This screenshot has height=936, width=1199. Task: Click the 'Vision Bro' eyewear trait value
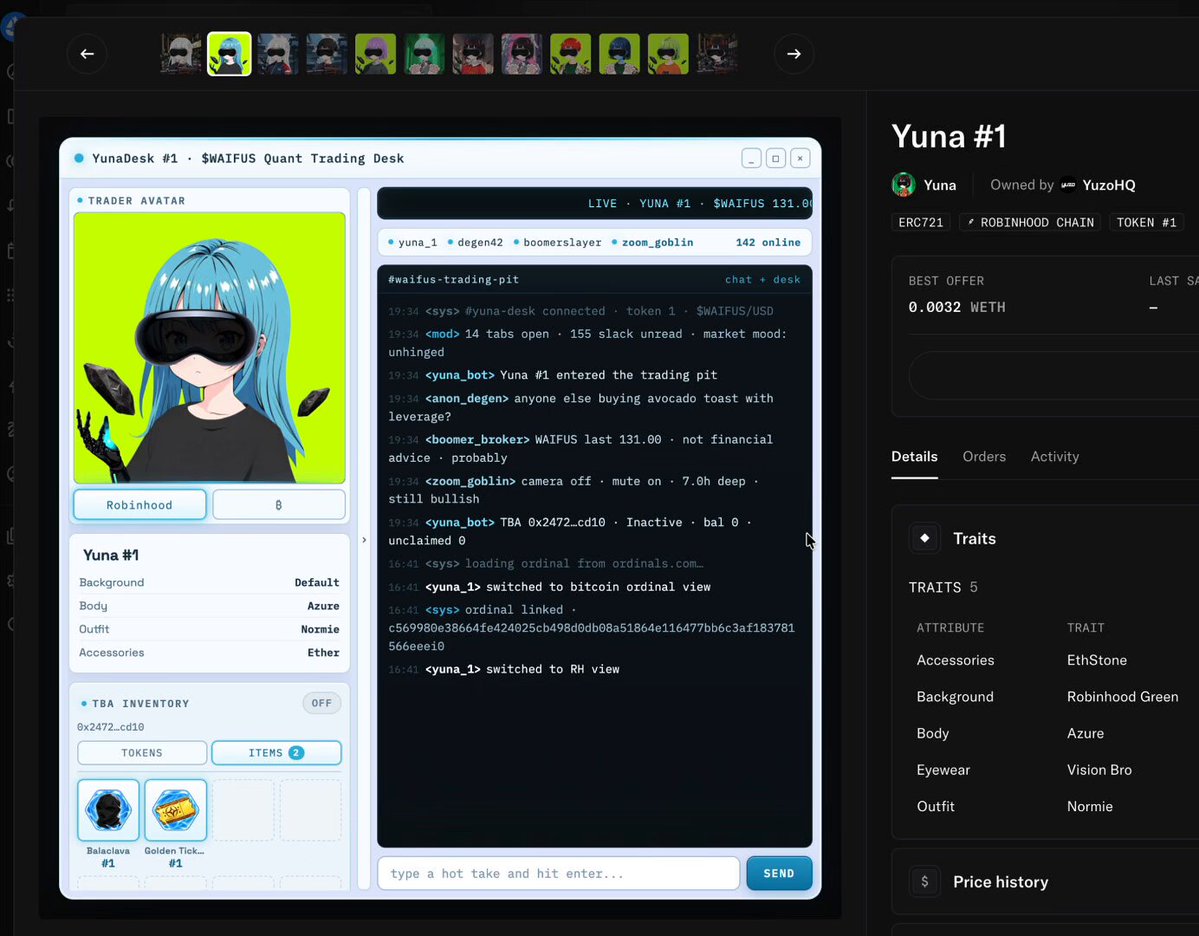coord(1100,770)
